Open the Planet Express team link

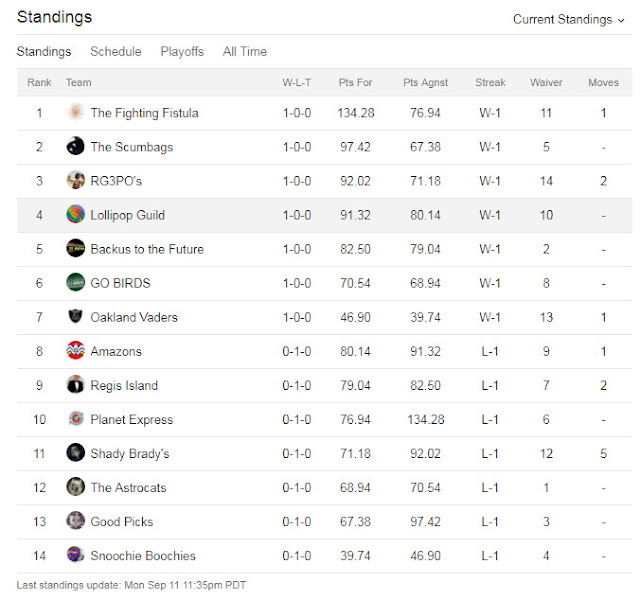[131, 420]
